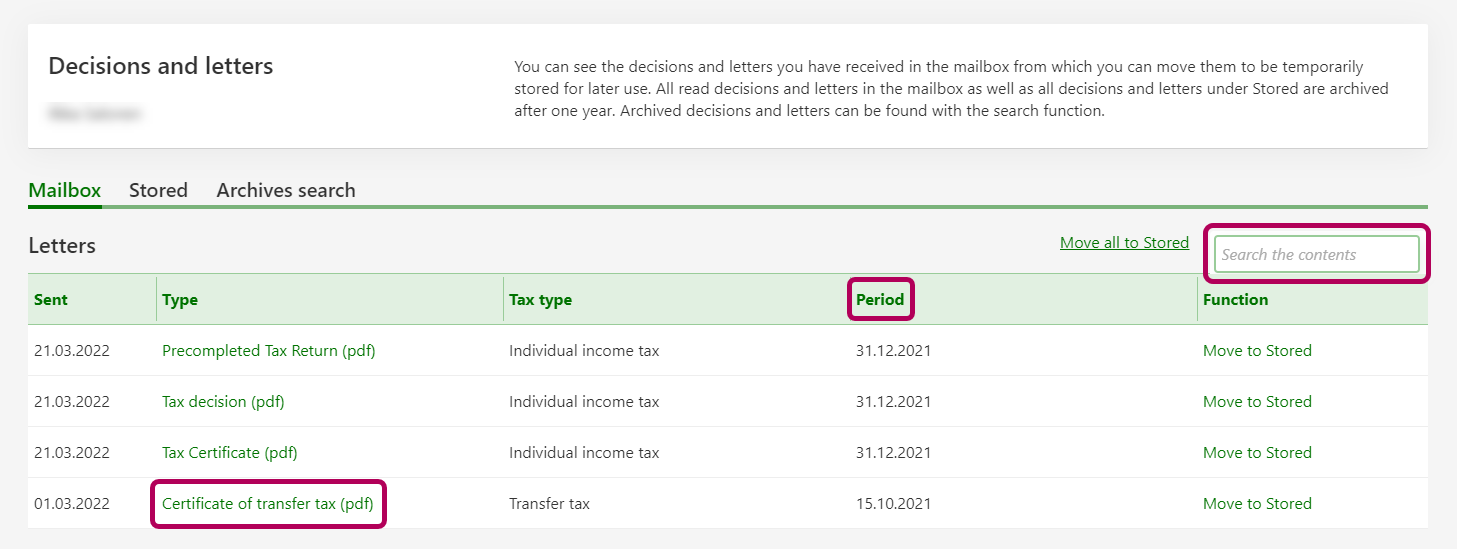
Task: Open the Stored tab
Action: 158,190
